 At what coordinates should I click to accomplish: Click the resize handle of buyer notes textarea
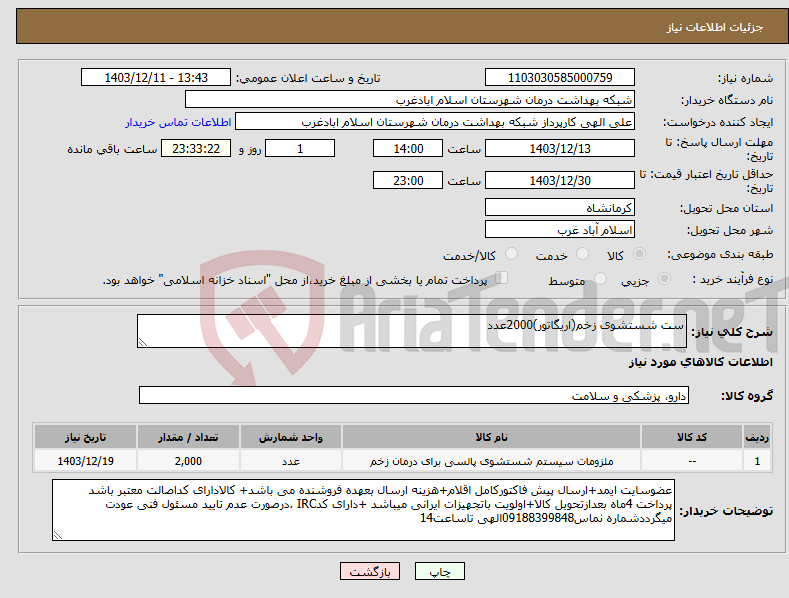(x=58, y=536)
